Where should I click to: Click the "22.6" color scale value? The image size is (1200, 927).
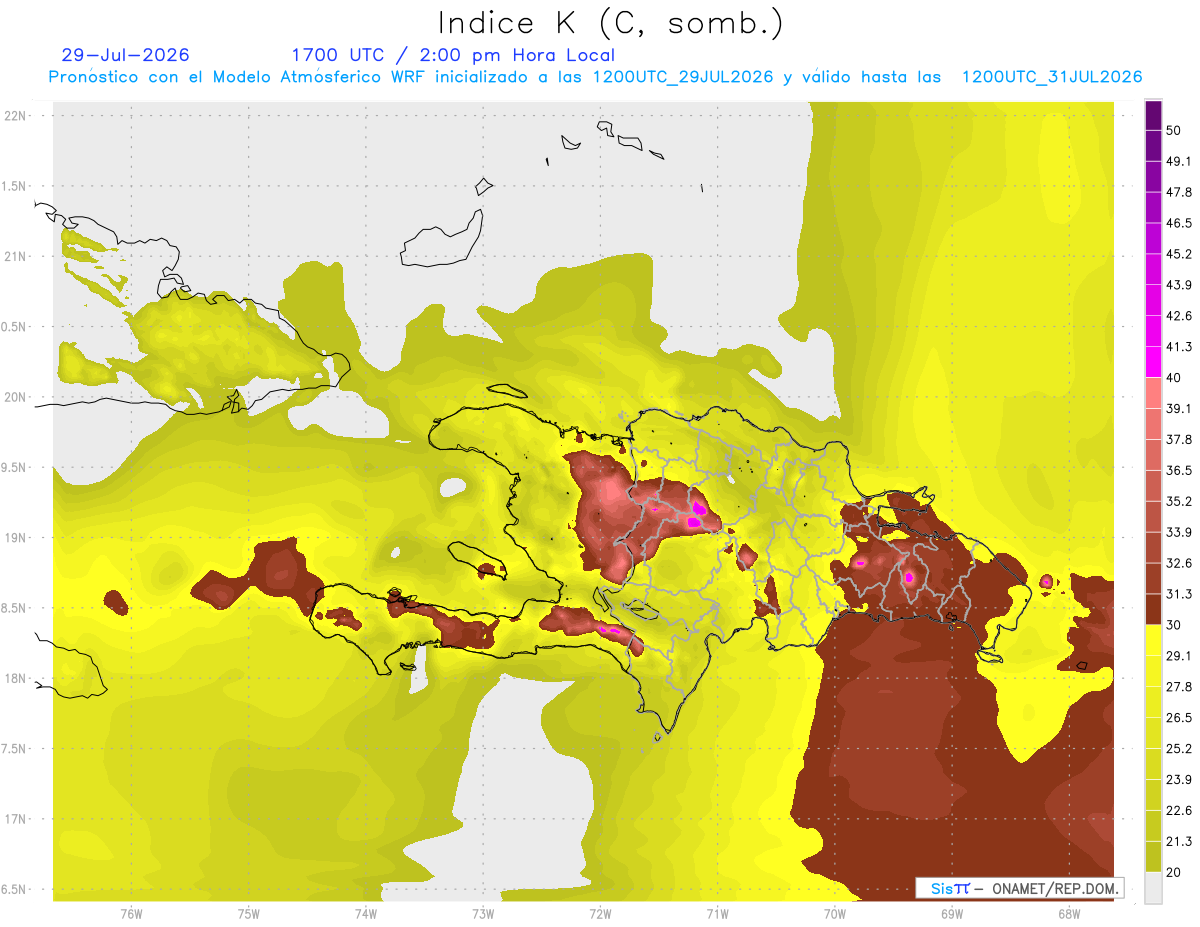click(x=1178, y=810)
